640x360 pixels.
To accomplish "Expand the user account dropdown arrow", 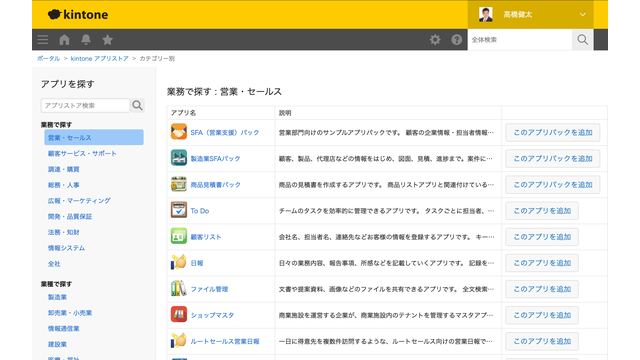I will [582, 15].
